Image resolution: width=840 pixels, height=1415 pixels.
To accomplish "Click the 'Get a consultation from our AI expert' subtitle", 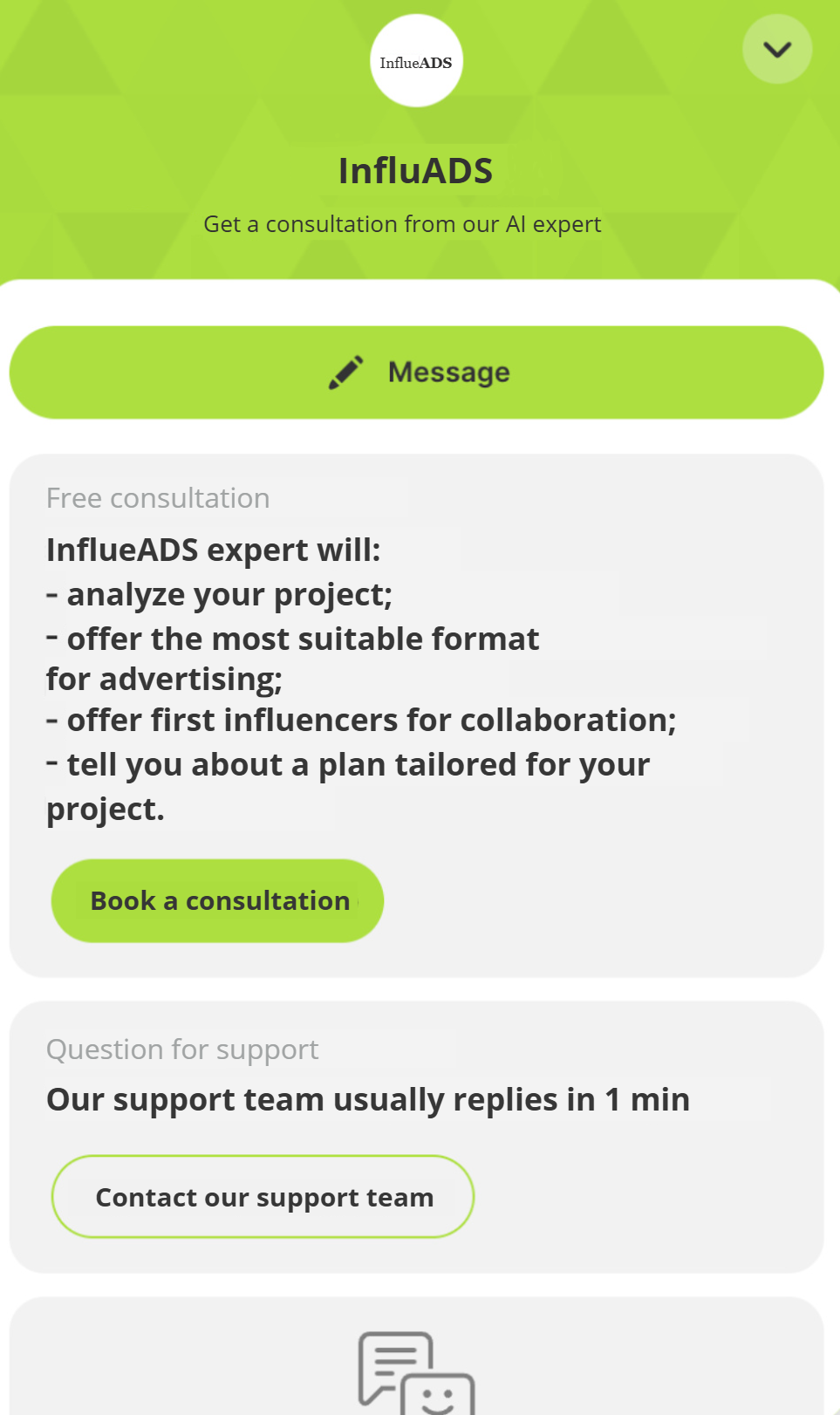I will (402, 224).
